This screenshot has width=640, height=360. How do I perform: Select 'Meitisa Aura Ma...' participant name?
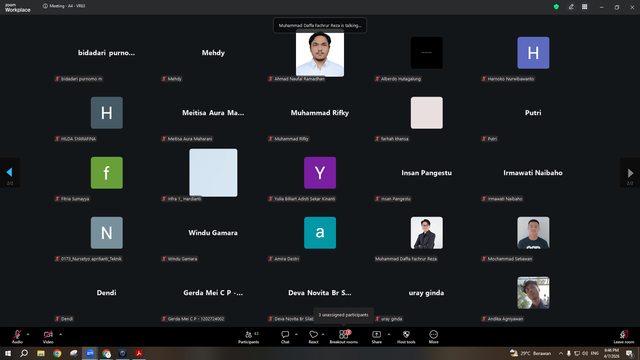pyautogui.click(x=213, y=113)
